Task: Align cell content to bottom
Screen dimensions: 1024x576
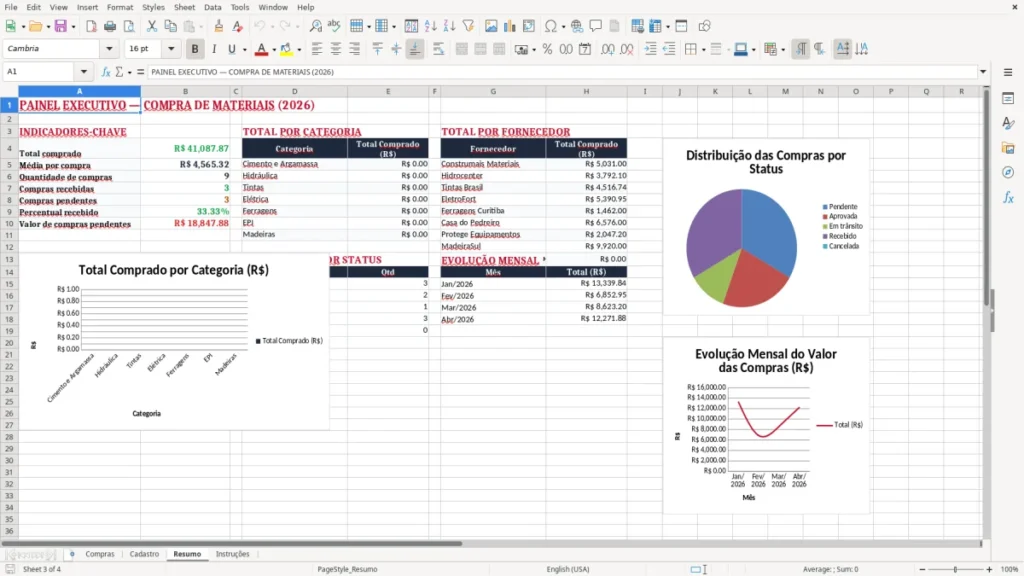Action: pos(415,49)
